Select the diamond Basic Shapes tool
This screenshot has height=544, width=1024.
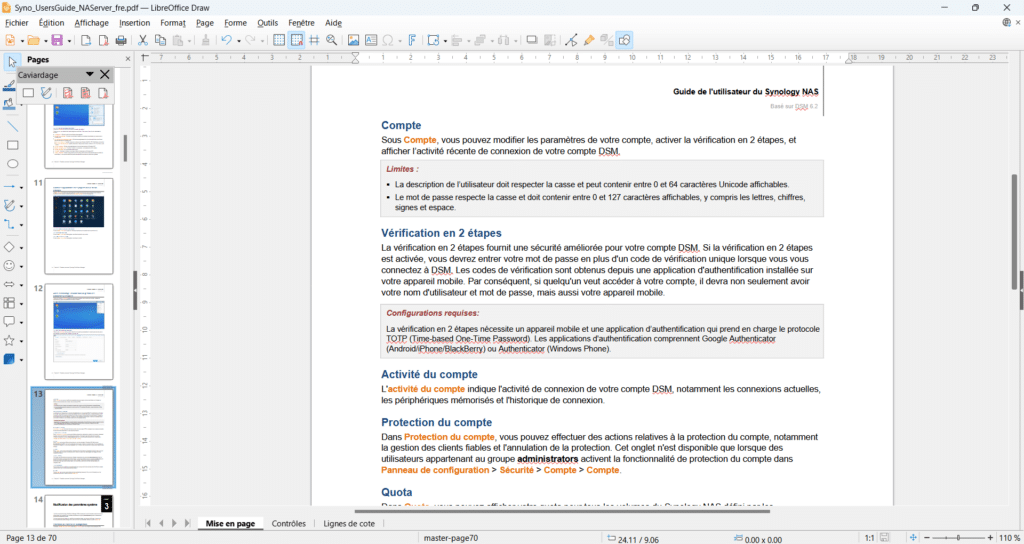point(9,247)
